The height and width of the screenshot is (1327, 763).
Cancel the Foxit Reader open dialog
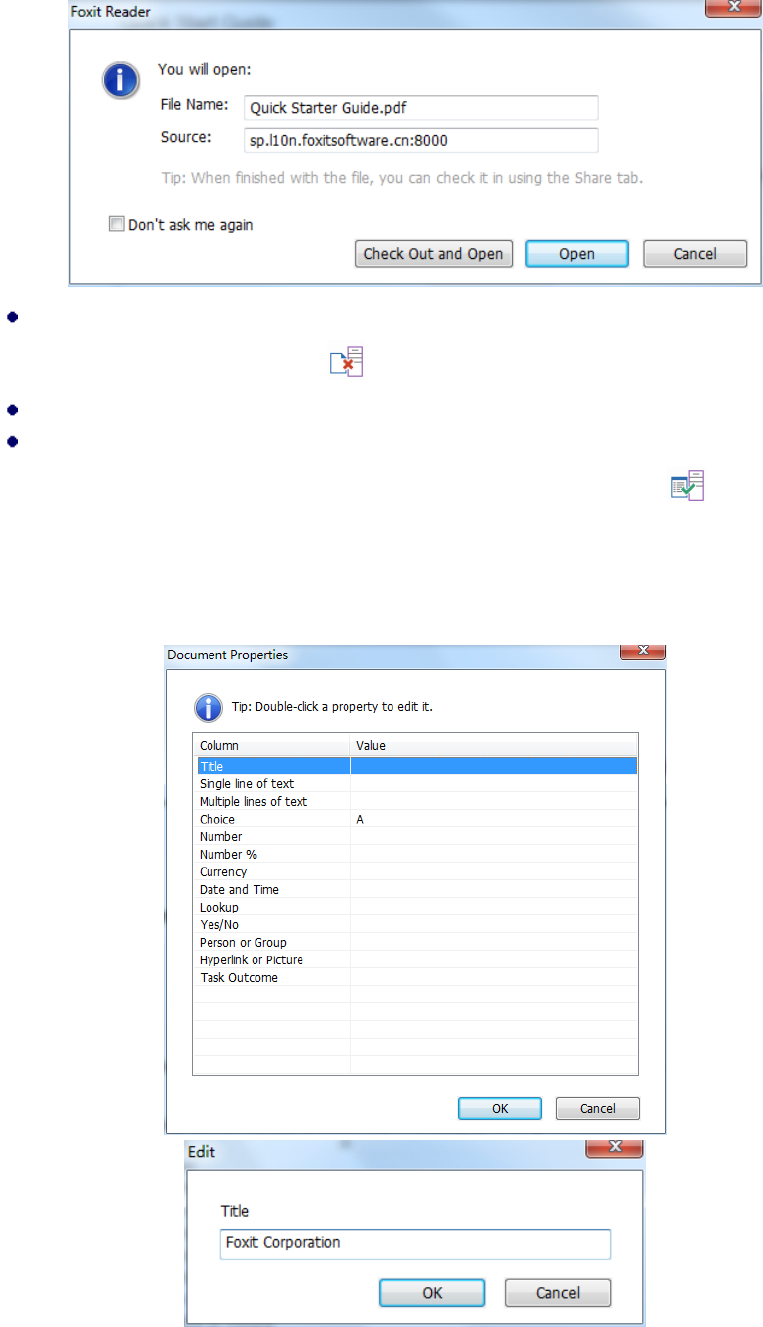[x=695, y=254]
